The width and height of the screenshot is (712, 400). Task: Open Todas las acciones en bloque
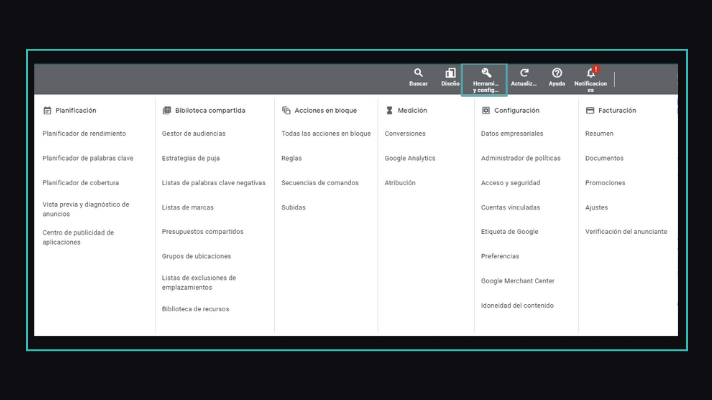point(326,133)
